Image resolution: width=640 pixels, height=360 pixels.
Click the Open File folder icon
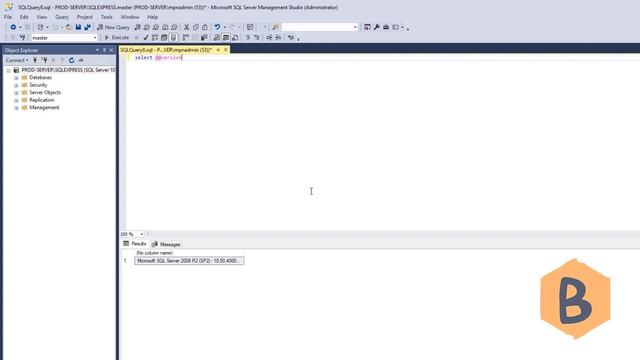click(69, 27)
